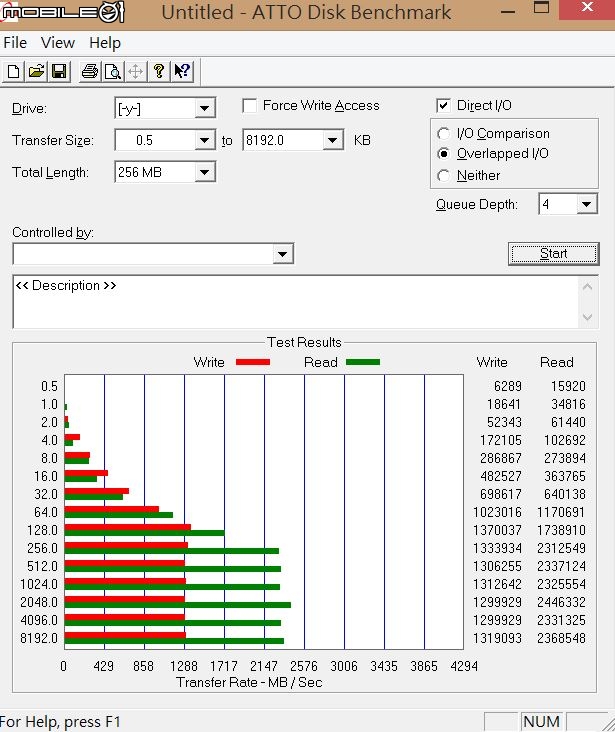The height and width of the screenshot is (732, 615).
Task: Open the View menu
Action: (x=57, y=43)
